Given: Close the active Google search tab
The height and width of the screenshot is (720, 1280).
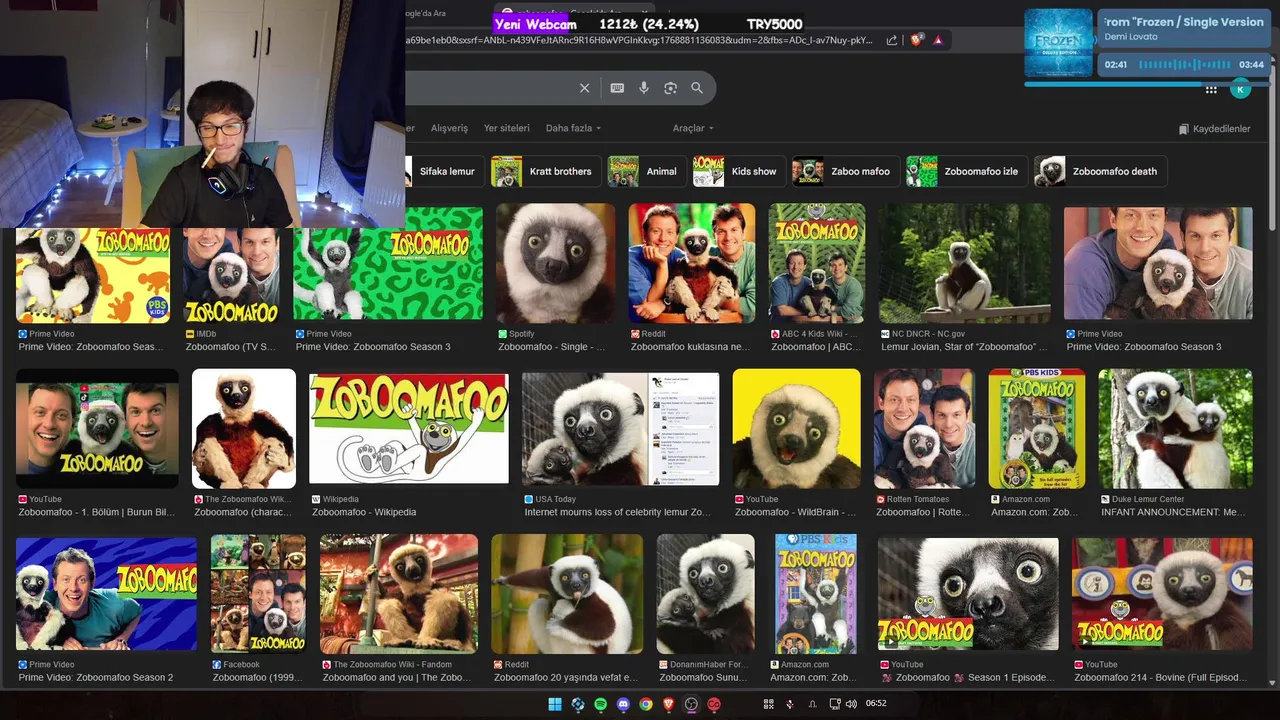Looking at the screenshot, I should coord(644,13).
